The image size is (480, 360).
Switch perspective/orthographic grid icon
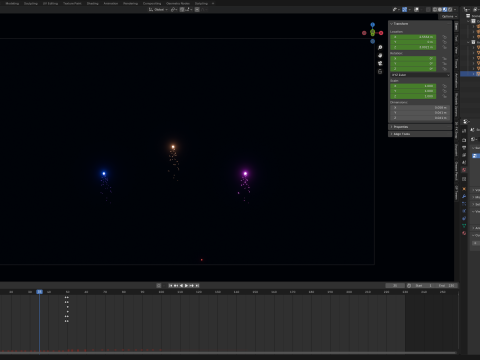(x=380, y=72)
